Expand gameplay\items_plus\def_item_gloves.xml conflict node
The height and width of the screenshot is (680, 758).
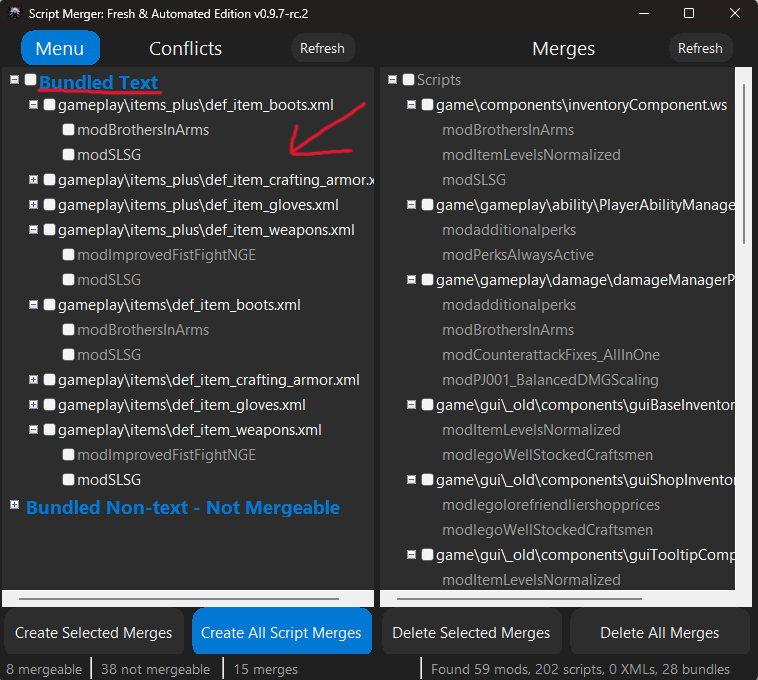click(x=33, y=205)
